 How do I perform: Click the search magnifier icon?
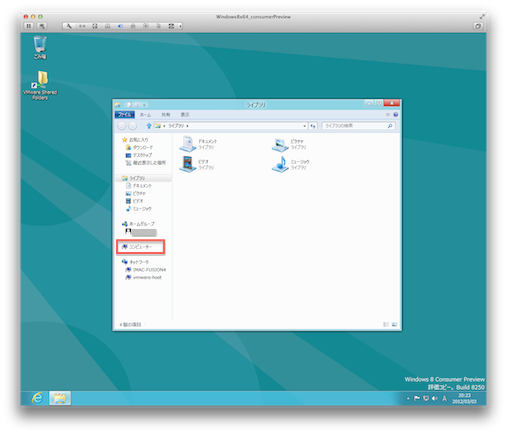click(390, 126)
